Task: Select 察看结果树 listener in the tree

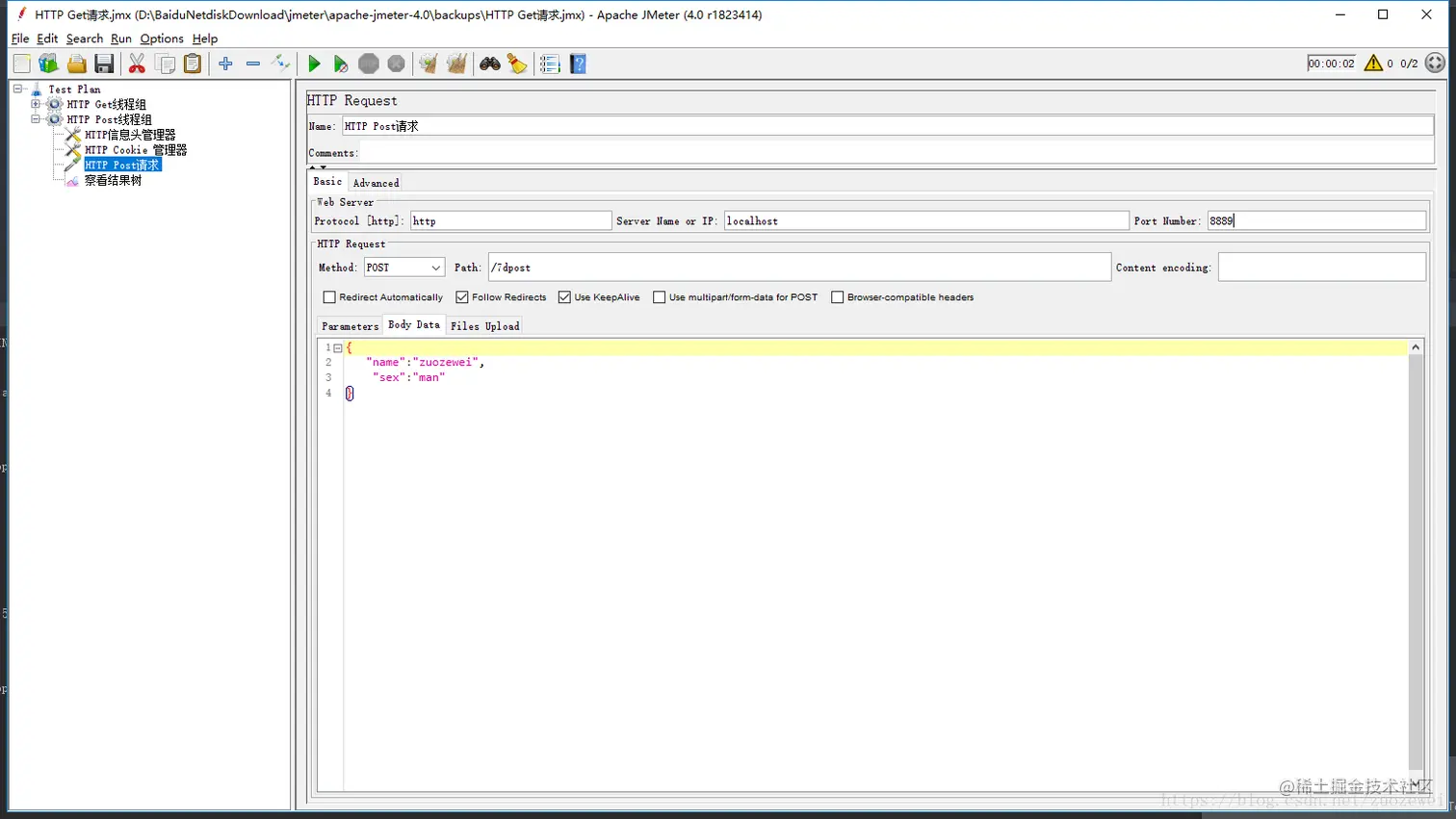Action: tap(113, 181)
